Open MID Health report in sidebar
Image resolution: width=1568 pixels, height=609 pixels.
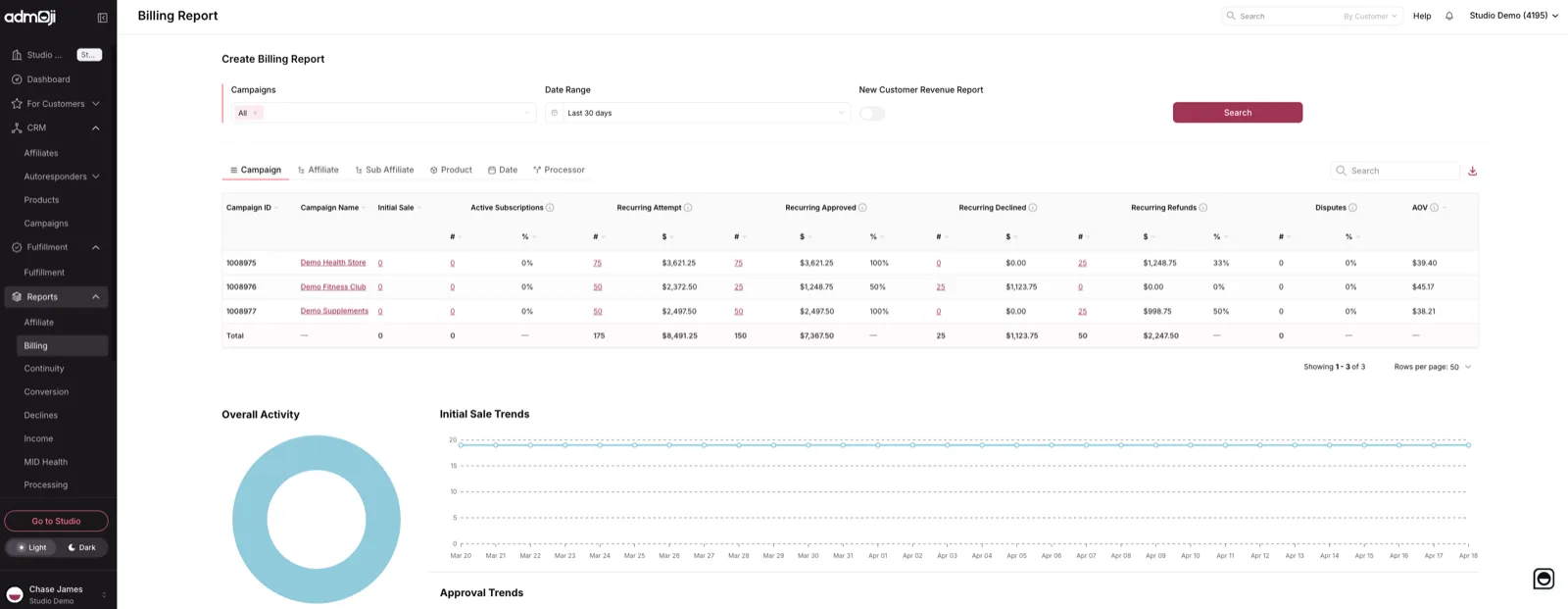pyautogui.click(x=46, y=462)
